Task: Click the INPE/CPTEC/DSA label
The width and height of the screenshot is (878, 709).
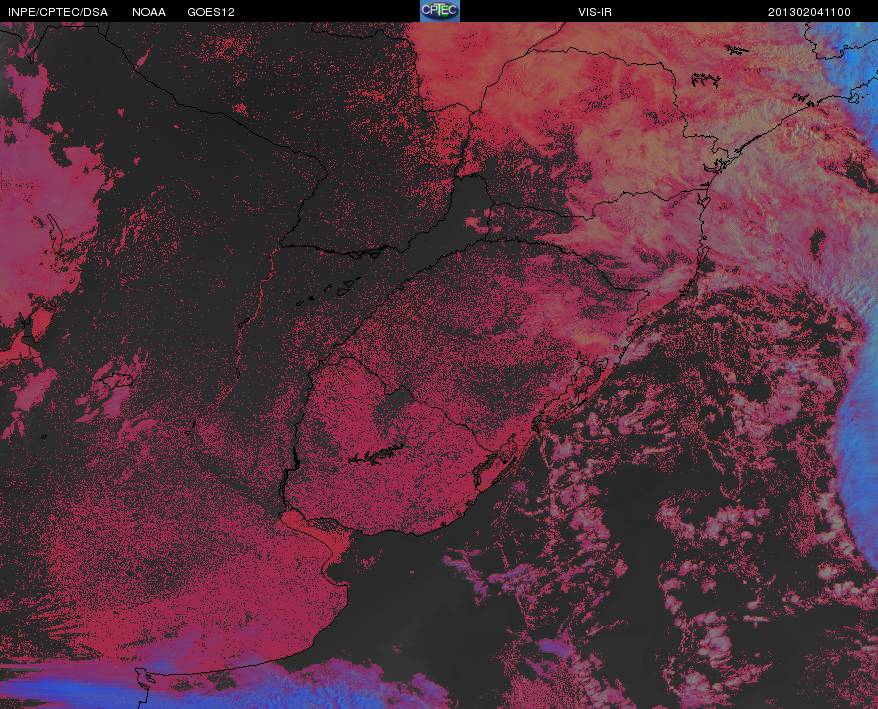Action: [x=58, y=12]
